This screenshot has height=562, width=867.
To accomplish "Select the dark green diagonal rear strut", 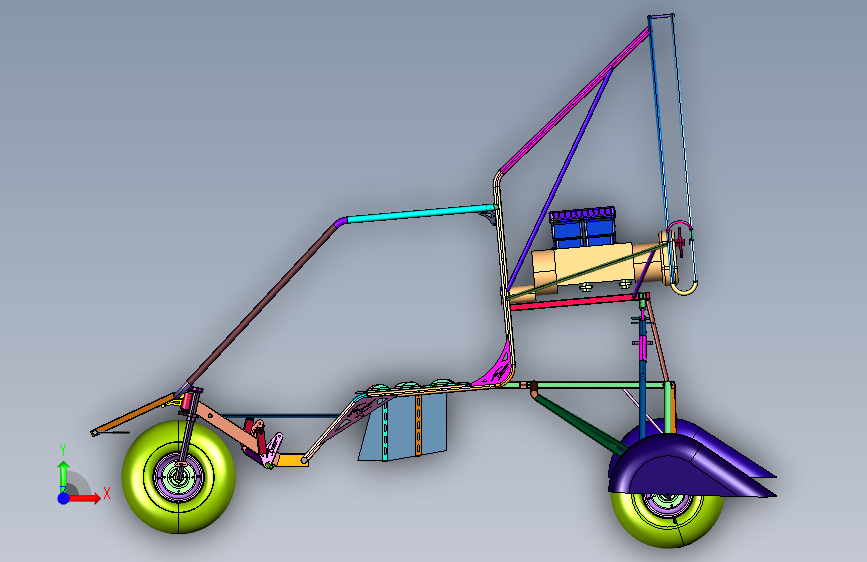I will 578,422.
